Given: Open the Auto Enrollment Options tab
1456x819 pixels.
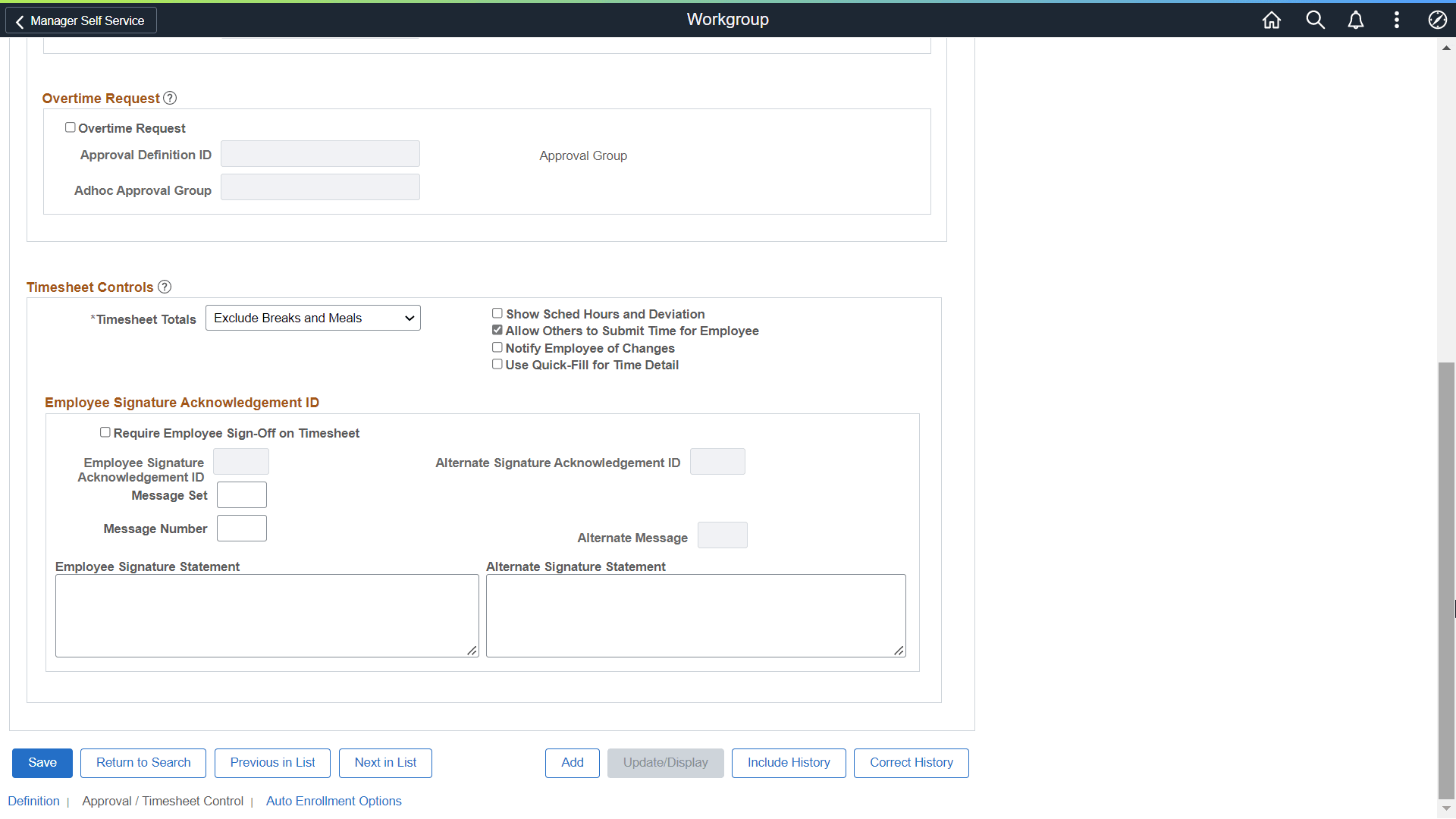Looking at the screenshot, I should pyautogui.click(x=334, y=801).
